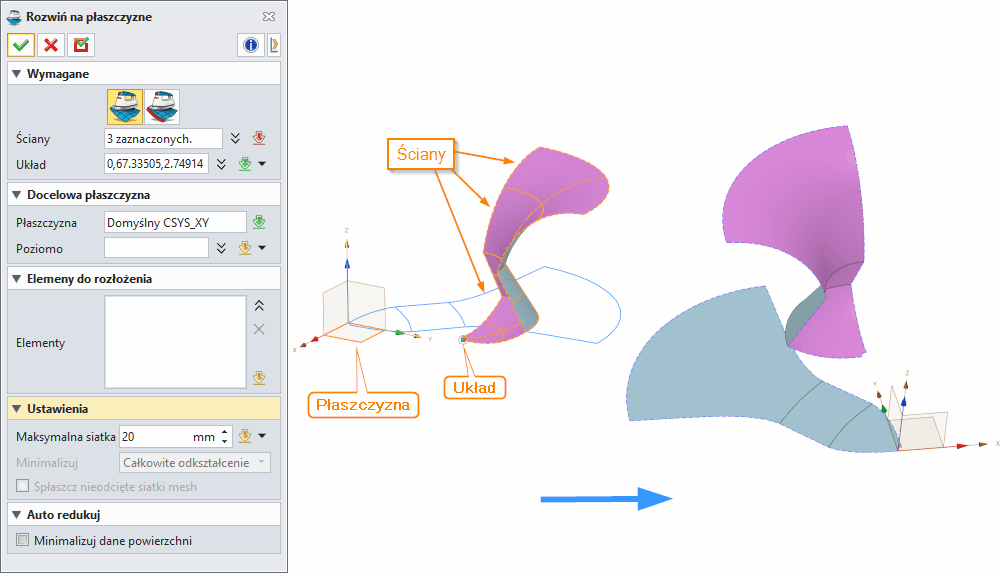
Task: Click the green pick arrow beside Płaszczyzna
Action: (x=258, y=222)
